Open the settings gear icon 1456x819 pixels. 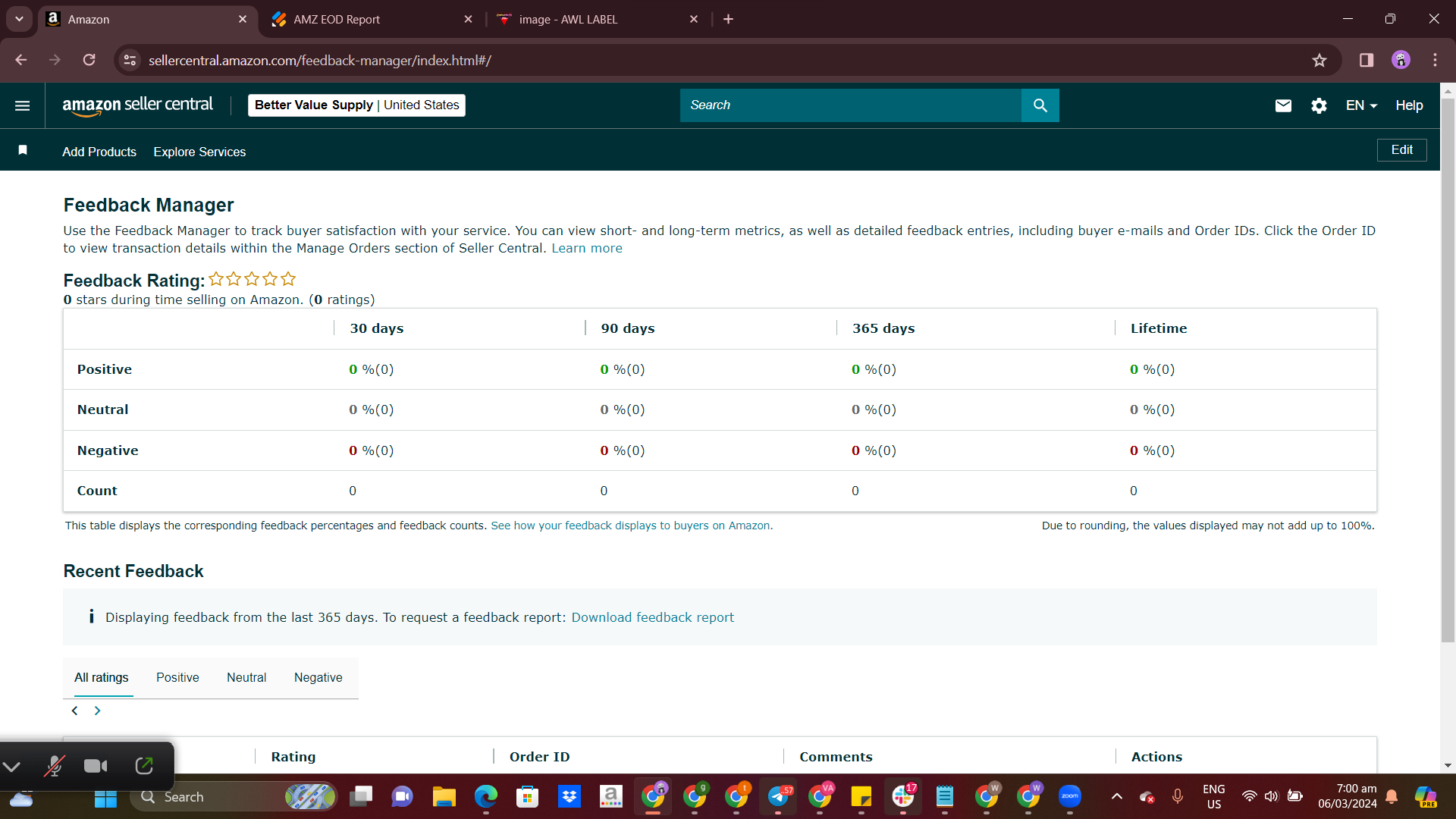click(x=1319, y=105)
